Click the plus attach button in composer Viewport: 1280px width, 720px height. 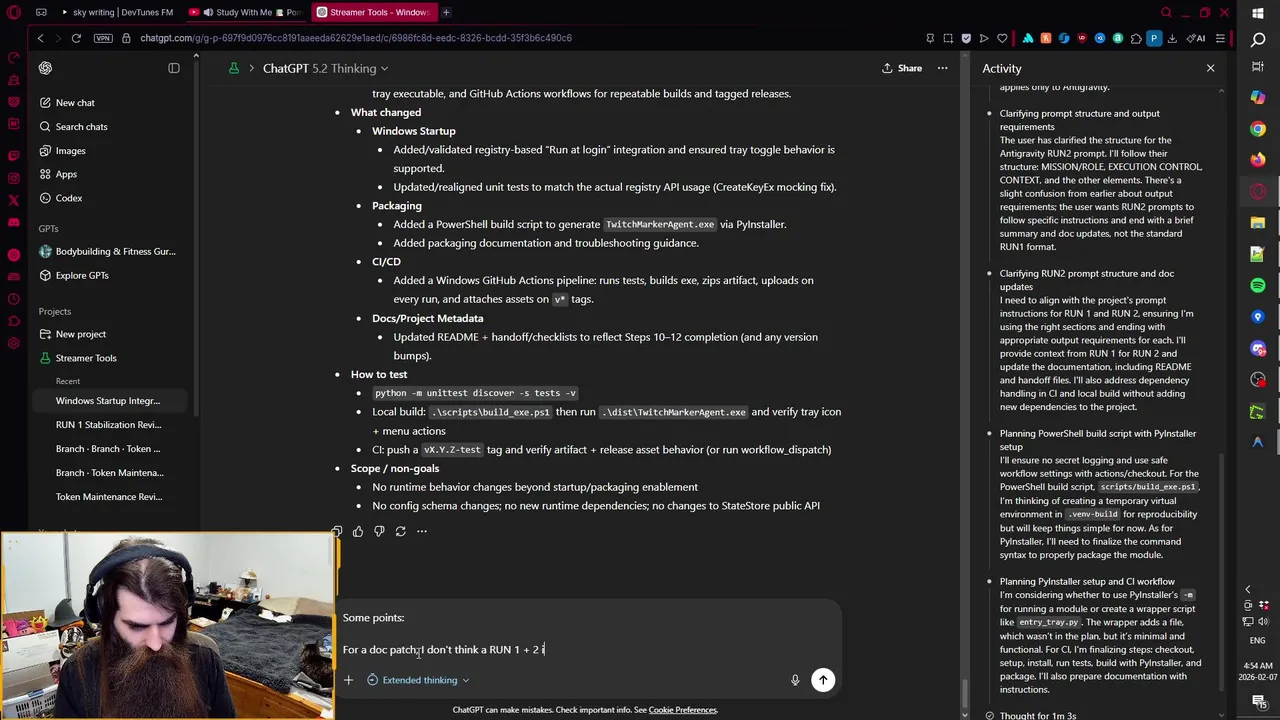coord(348,680)
